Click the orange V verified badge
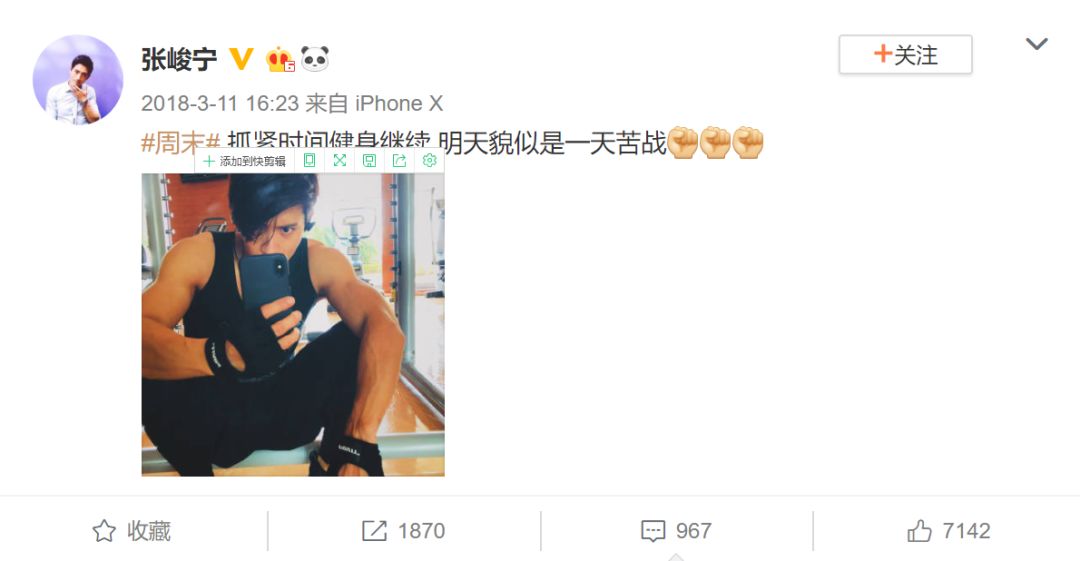1080x561 pixels. click(241, 59)
